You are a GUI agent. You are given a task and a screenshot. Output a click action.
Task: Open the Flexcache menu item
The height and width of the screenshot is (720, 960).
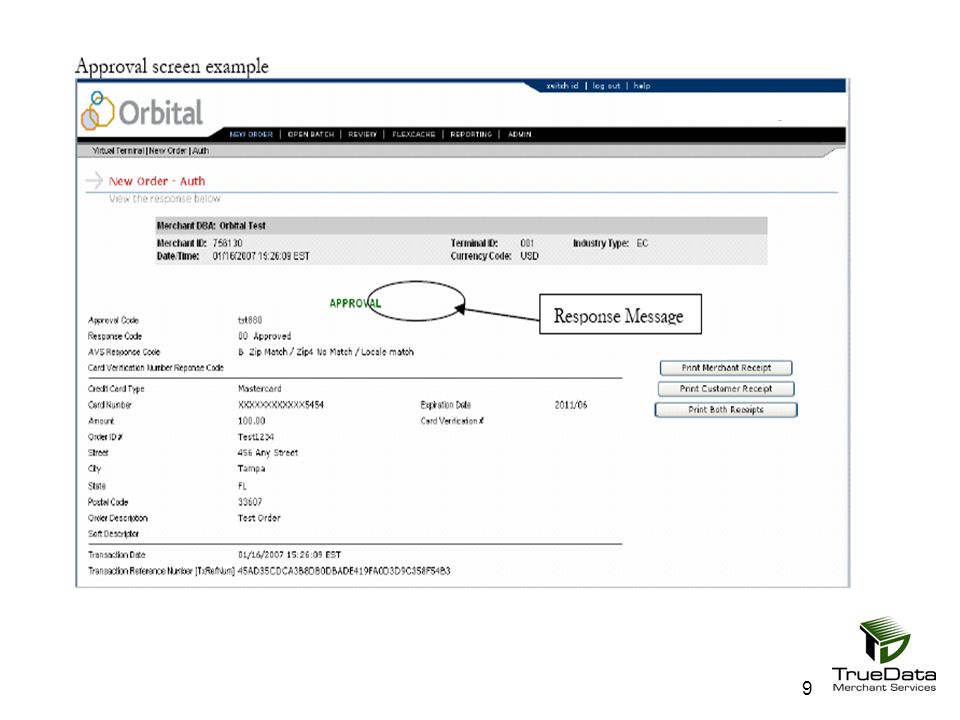[x=414, y=134]
